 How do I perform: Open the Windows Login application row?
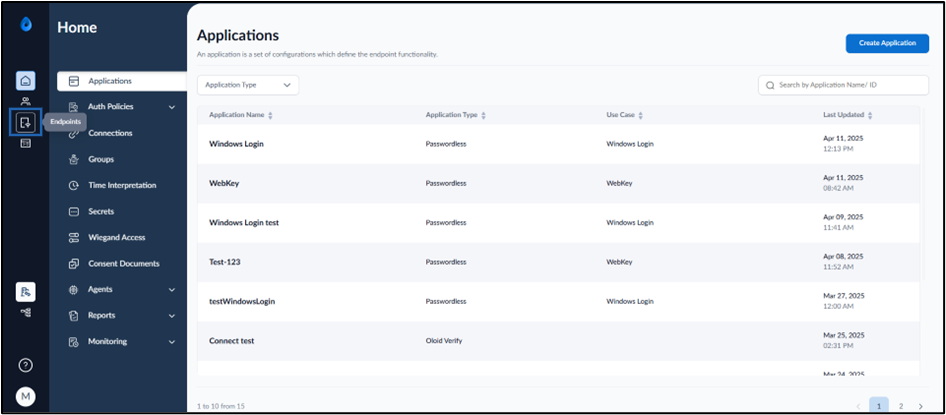point(558,144)
